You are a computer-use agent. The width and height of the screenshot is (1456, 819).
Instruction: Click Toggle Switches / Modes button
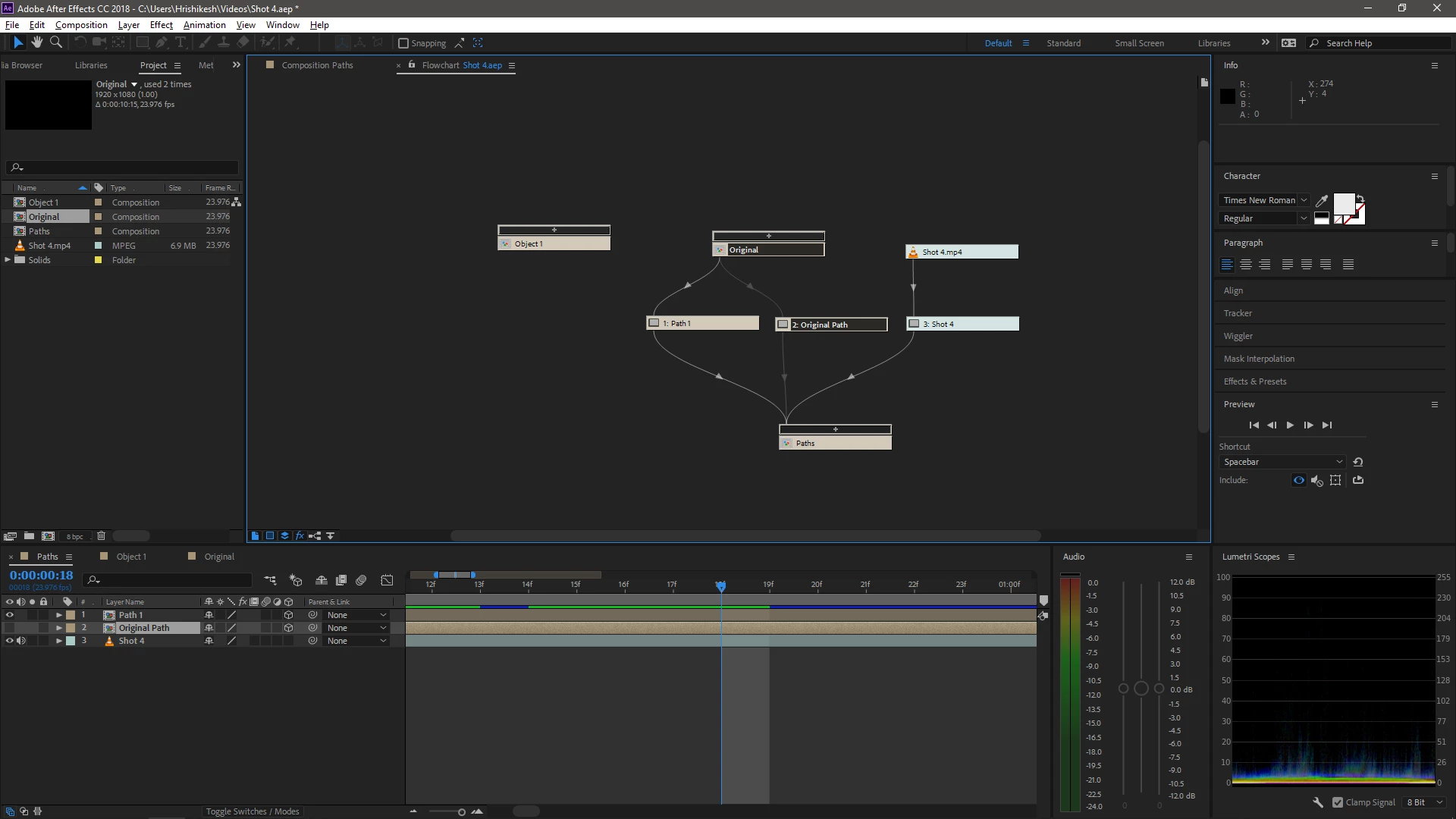(x=253, y=811)
